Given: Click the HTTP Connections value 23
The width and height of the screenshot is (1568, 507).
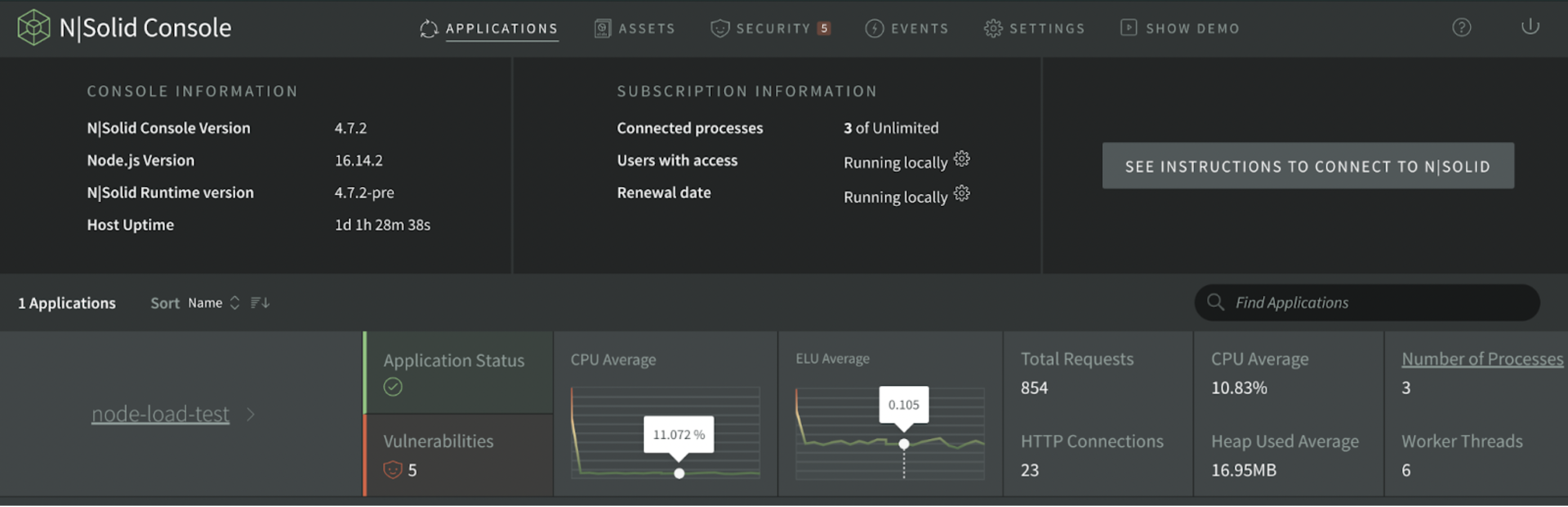Looking at the screenshot, I should [1030, 470].
